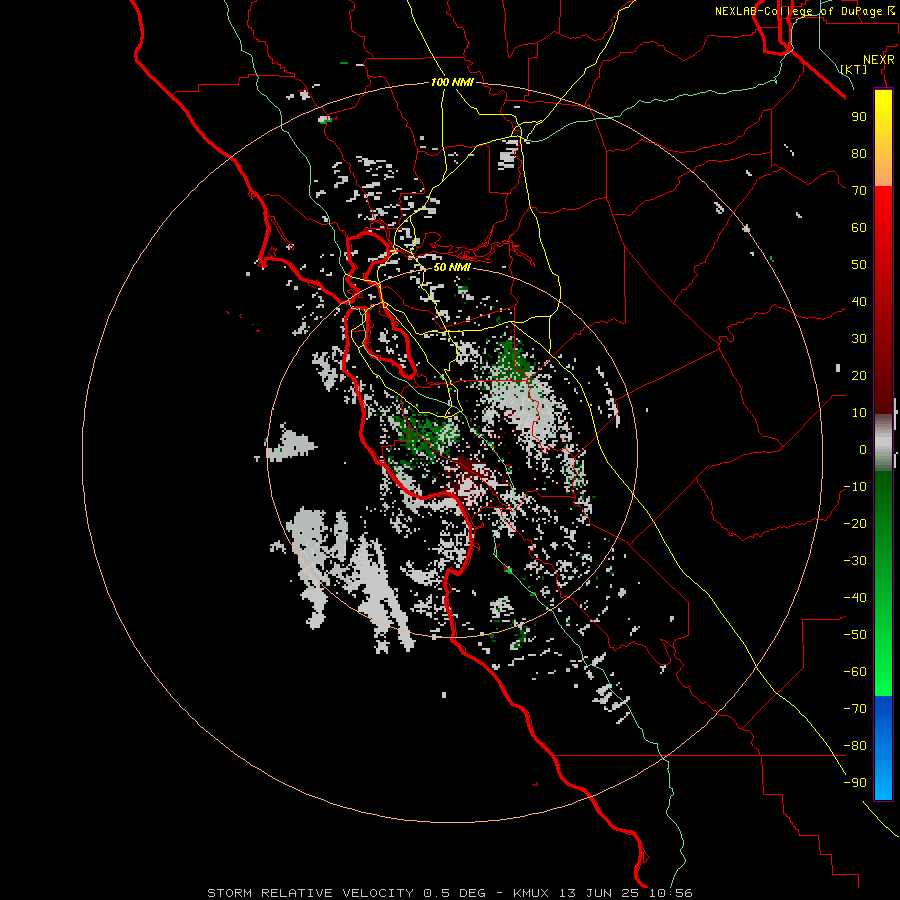The height and width of the screenshot is (900, 900).
Task: Click the '20' label on velocity scale
Action: pyautogui.click(x=859, y=375)
